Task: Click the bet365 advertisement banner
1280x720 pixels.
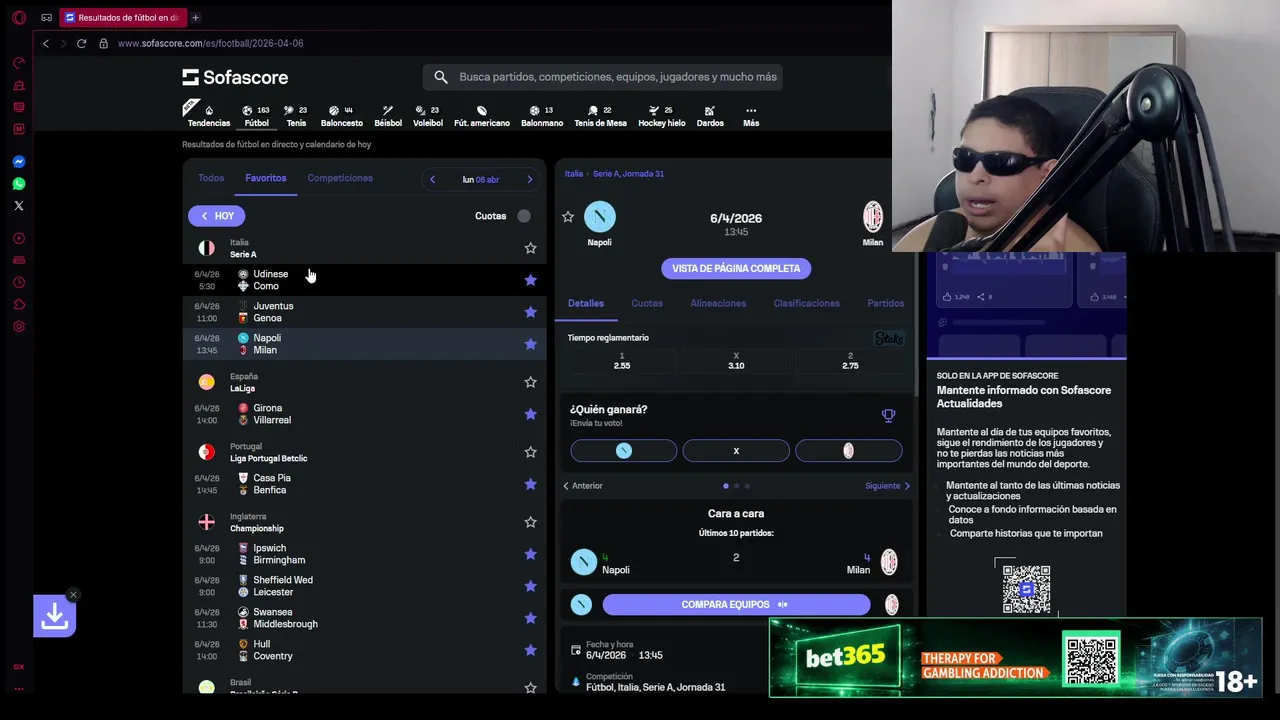Action: (x=1014, y=657)
